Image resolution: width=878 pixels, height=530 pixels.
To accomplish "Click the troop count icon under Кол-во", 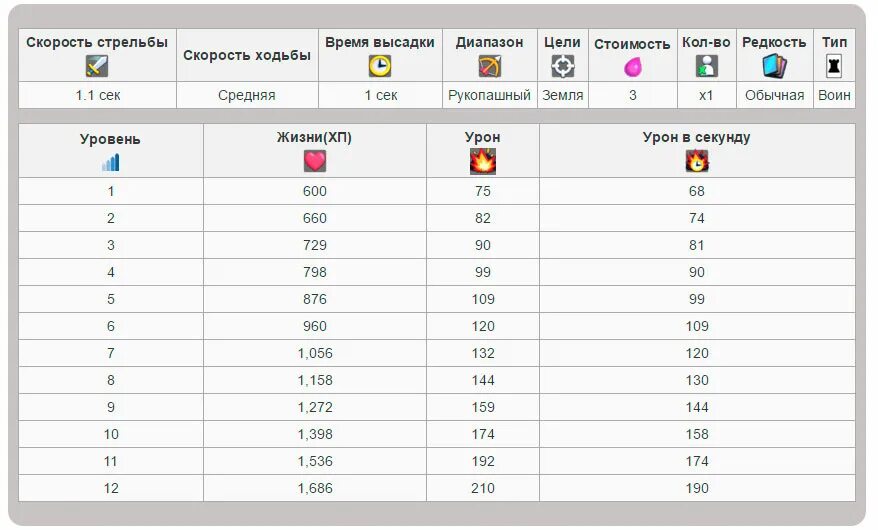I will pyautogui.click(x=706, y=66).
